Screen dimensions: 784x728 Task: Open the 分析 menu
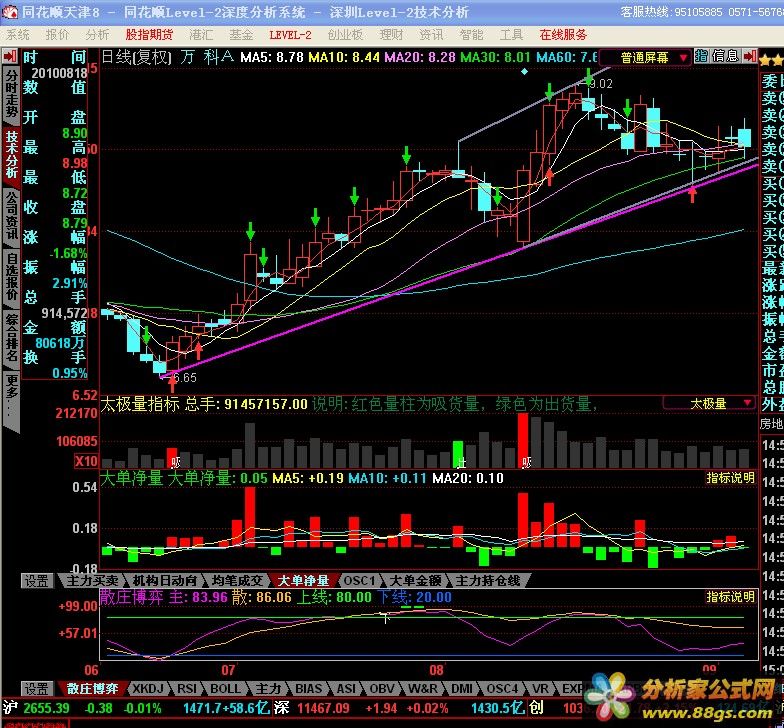(97, 34)
